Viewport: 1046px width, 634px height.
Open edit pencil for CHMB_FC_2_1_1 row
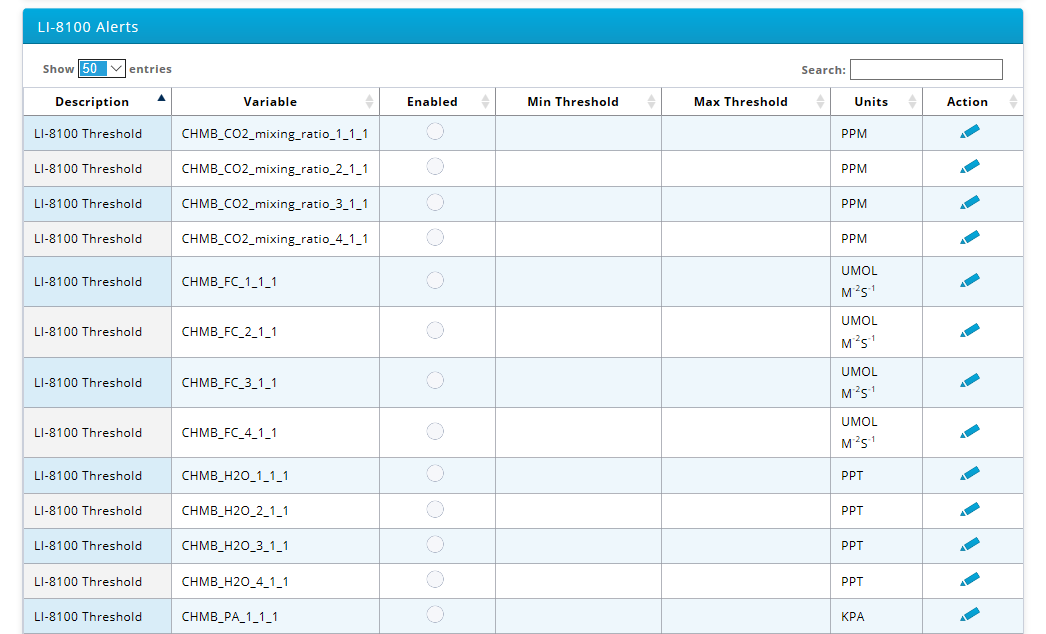point(970,330)
